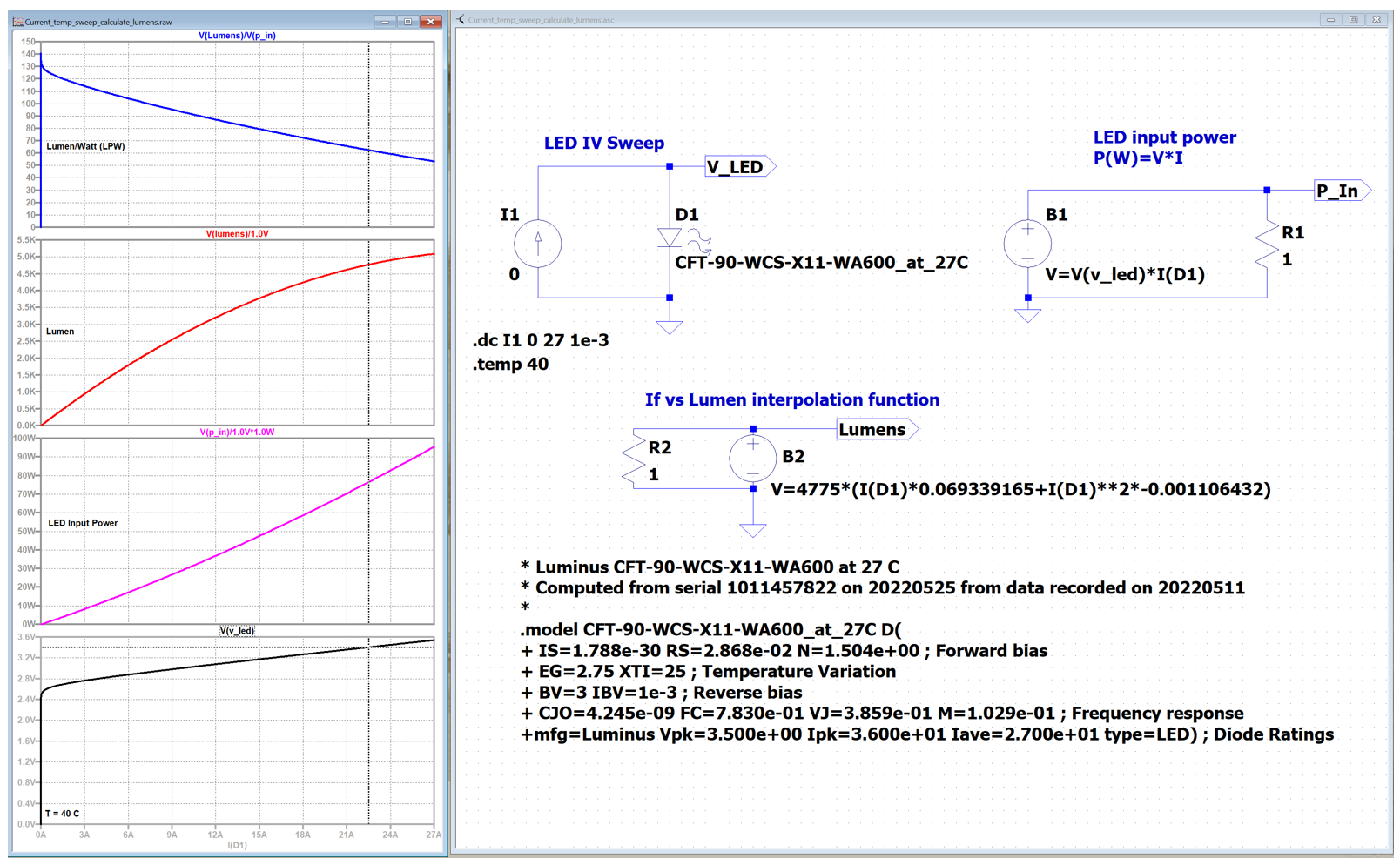
Task: Click the V(Lumens)/V(p_in) trace label
Action: [x=237, y=36]
